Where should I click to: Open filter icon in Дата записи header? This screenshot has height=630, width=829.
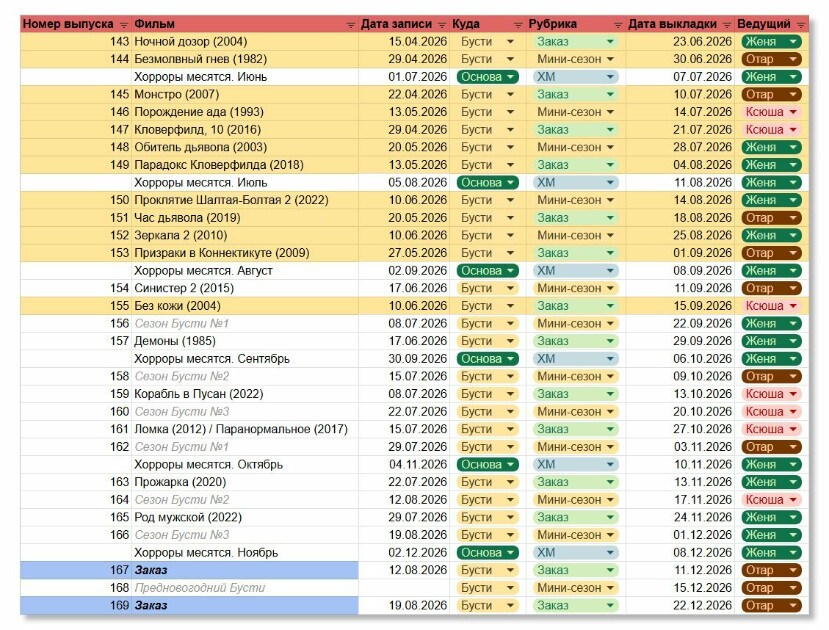click(x=442, y=25)
